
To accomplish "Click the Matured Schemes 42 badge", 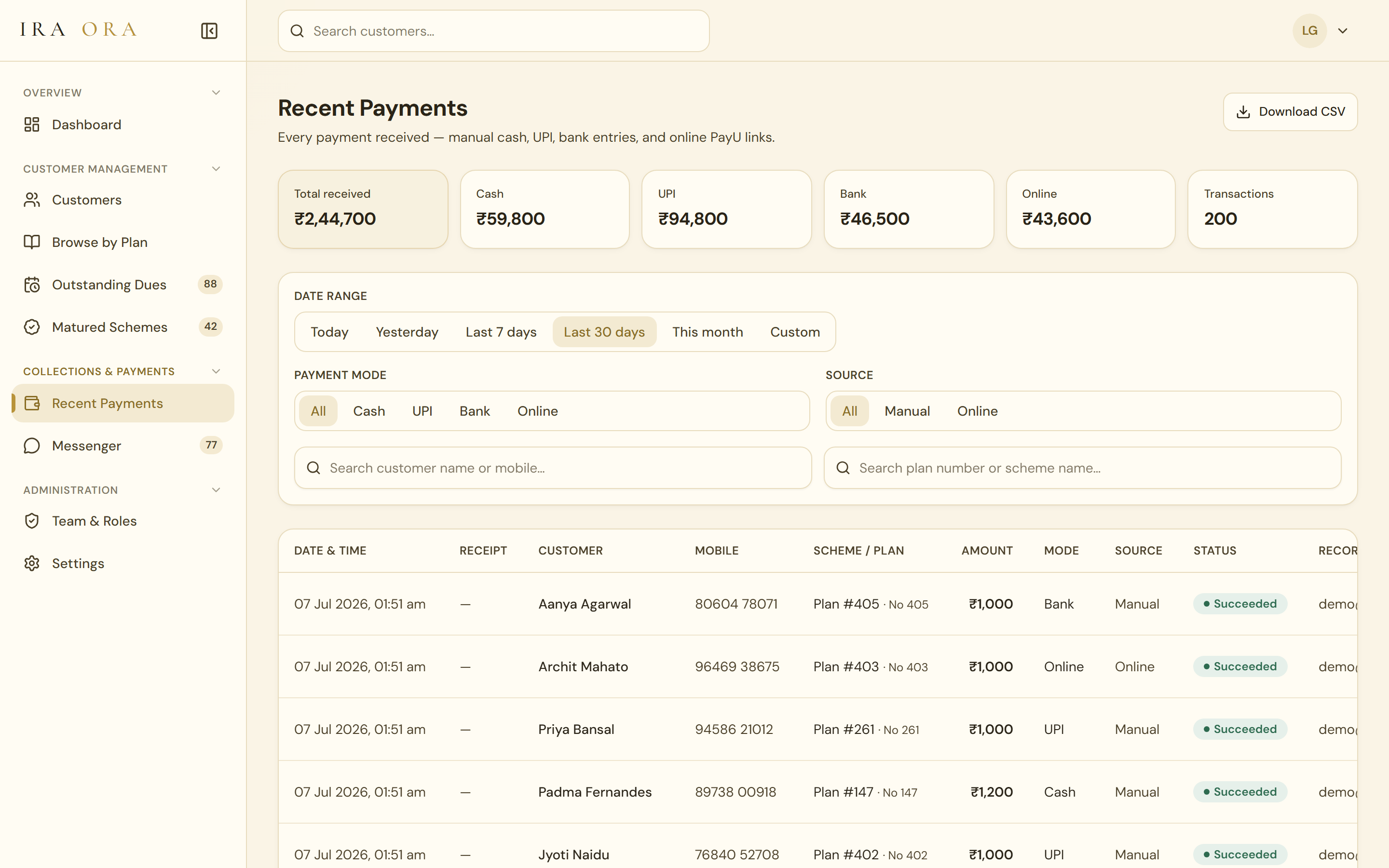I will (211, 326).
